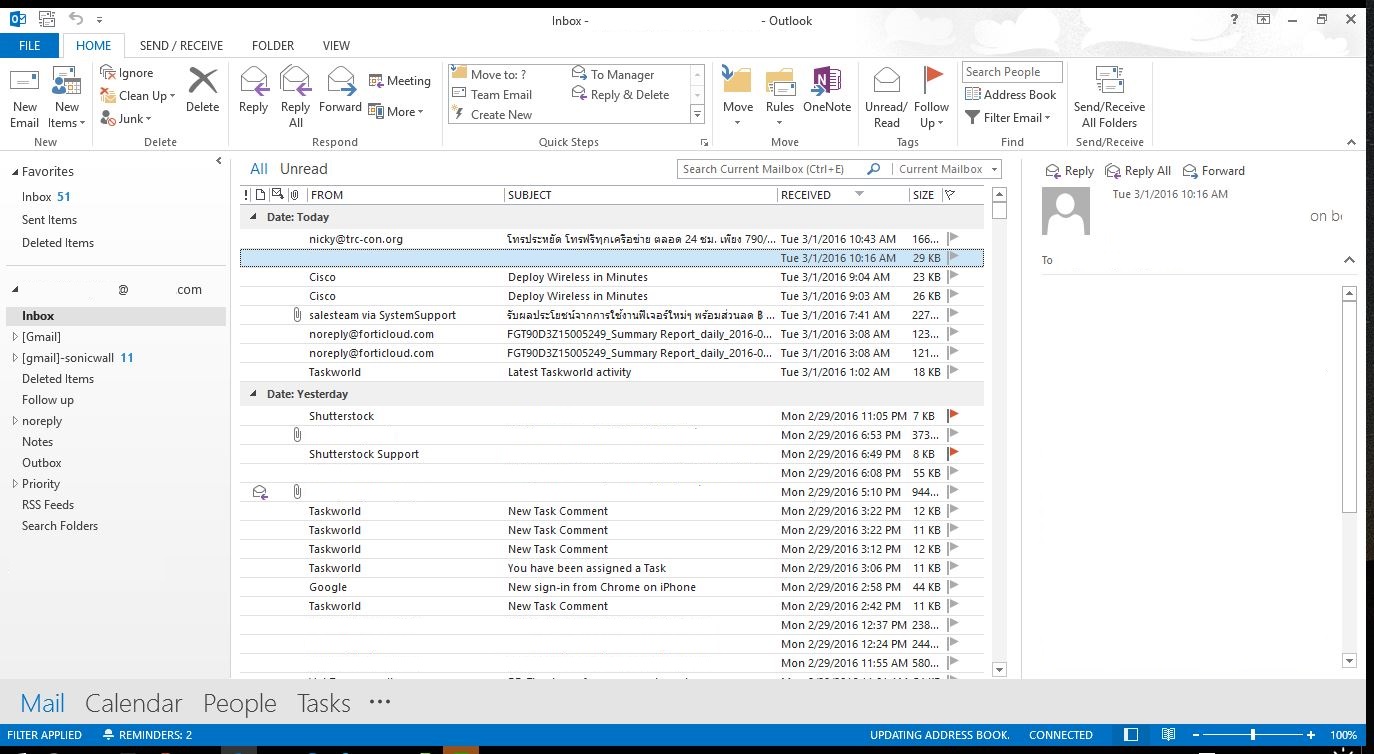1374x754 pixels.
Task: Switch to Reading view in status bar
Action: pos(1168,735)
